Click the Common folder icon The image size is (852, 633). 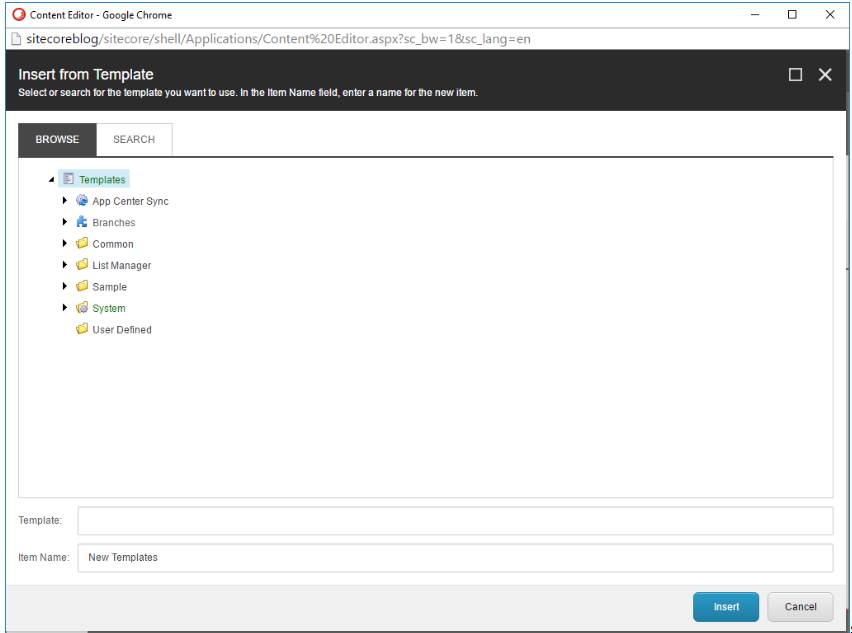tap(82, 243)
